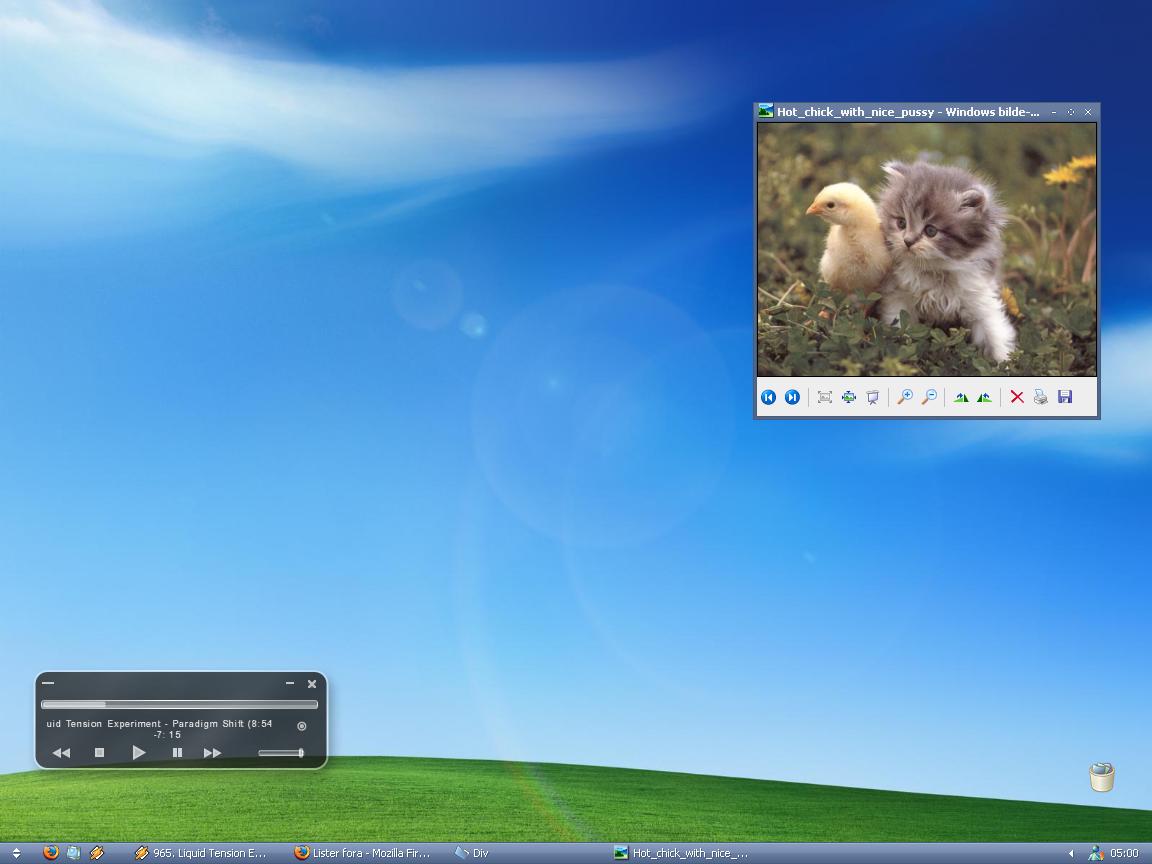The image size is (1152, 864).
Task: Minimize the Windows picture viewer window
Action: 1054,112
